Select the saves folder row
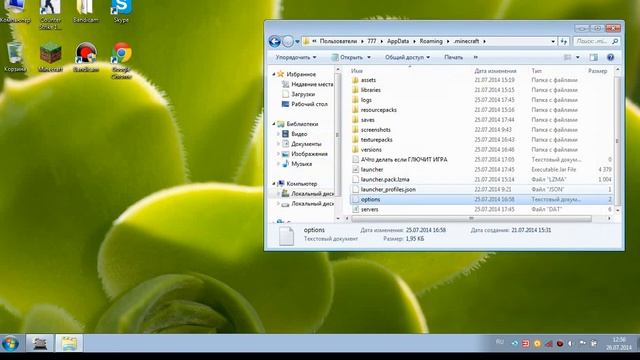Screen dimensions: 640x360 (481, 120)
